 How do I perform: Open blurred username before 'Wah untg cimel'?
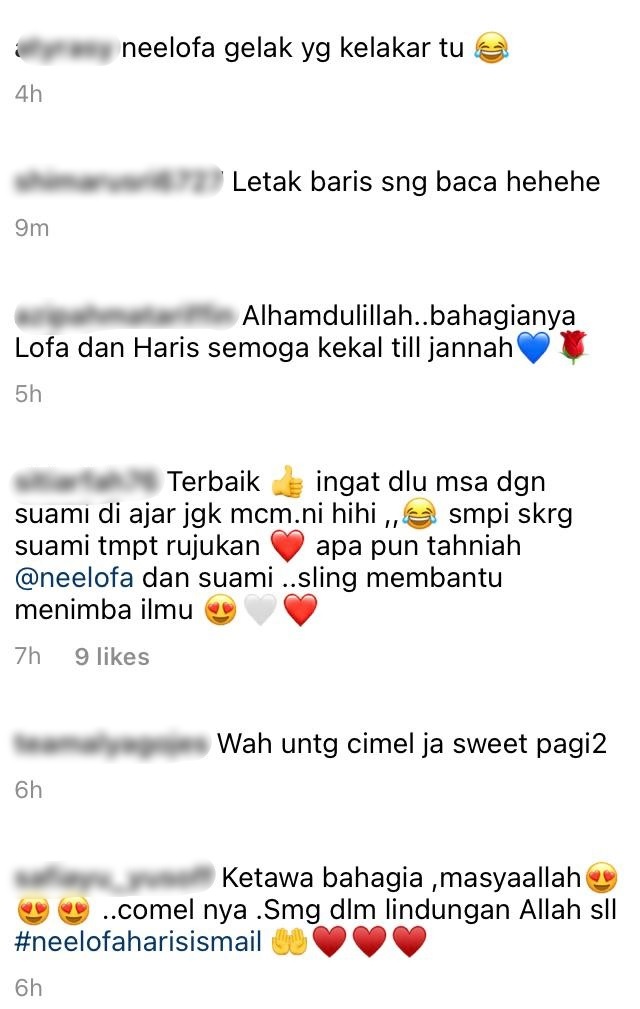click(x=111, y=743)
